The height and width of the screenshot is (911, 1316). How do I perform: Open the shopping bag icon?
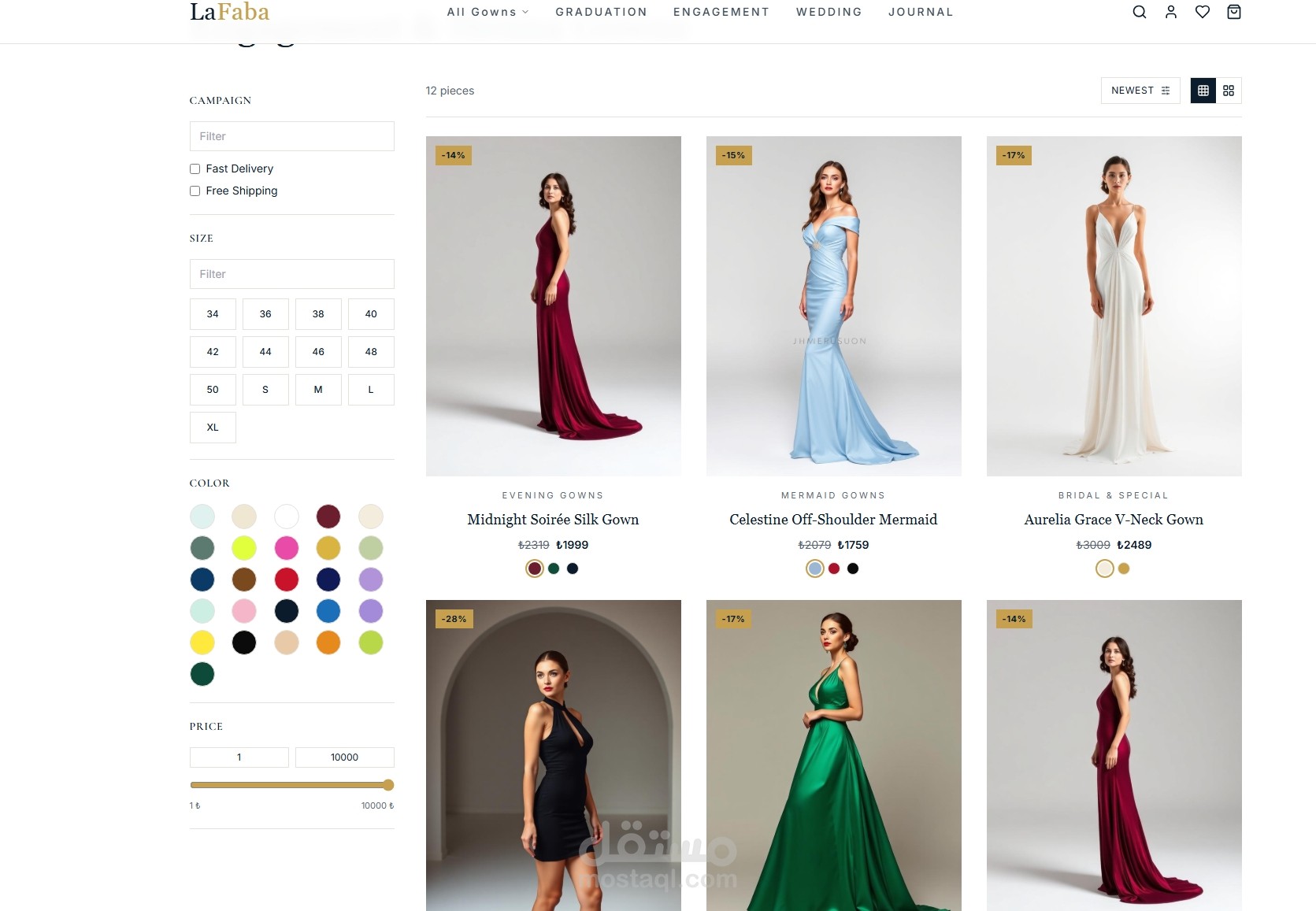click(x=1234, y=12)
